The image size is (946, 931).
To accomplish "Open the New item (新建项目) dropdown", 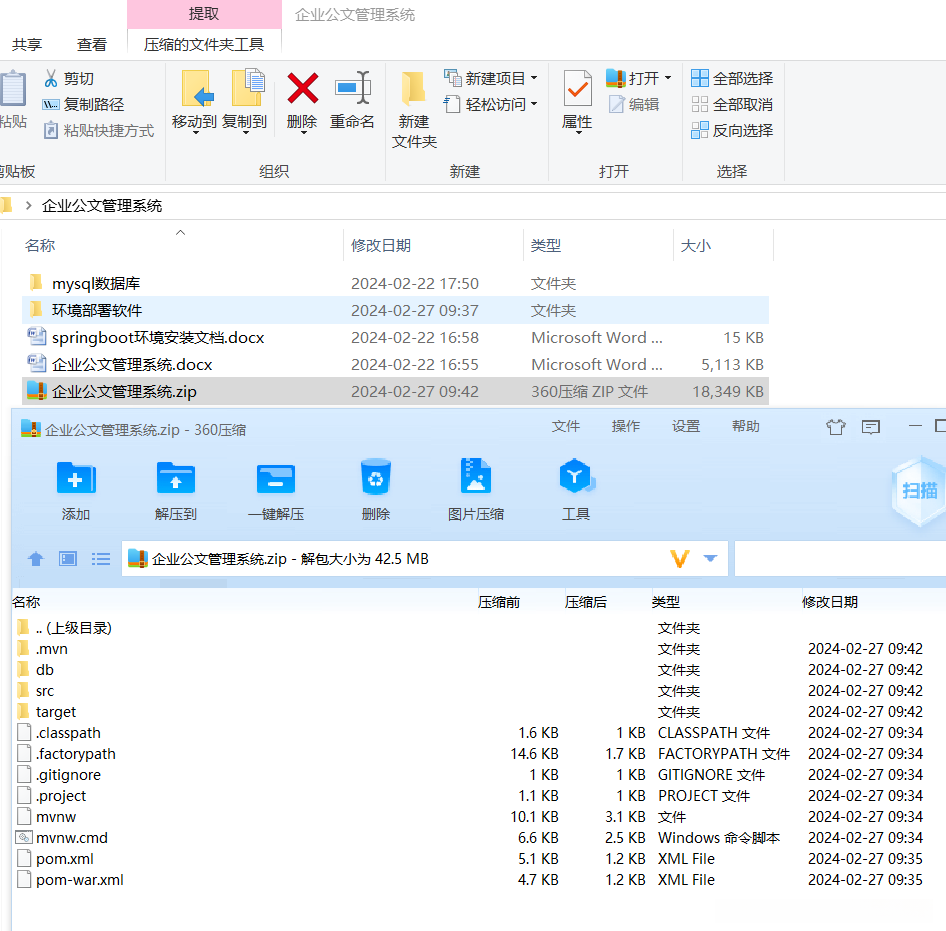I will click(x=534, y=78).
